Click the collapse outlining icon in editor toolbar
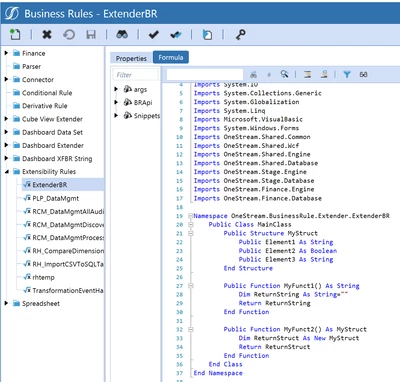The height and width of the screenshot is (382, 400). coord(307,74)
